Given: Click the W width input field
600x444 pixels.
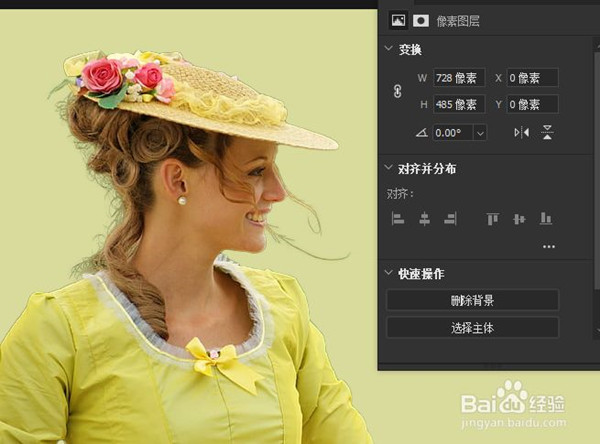Looking at the screenshot, I should 458,78.
